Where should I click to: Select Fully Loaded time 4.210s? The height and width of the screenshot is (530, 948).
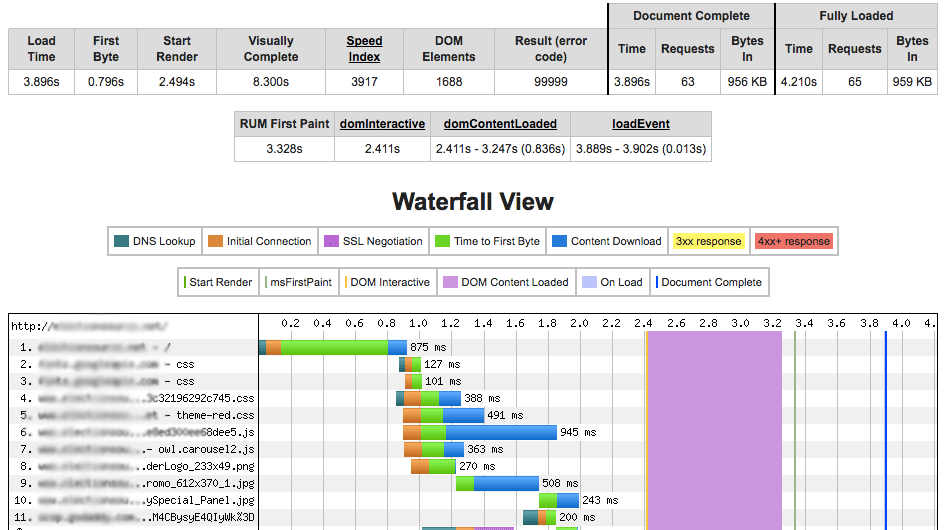[x=798, y=82]
